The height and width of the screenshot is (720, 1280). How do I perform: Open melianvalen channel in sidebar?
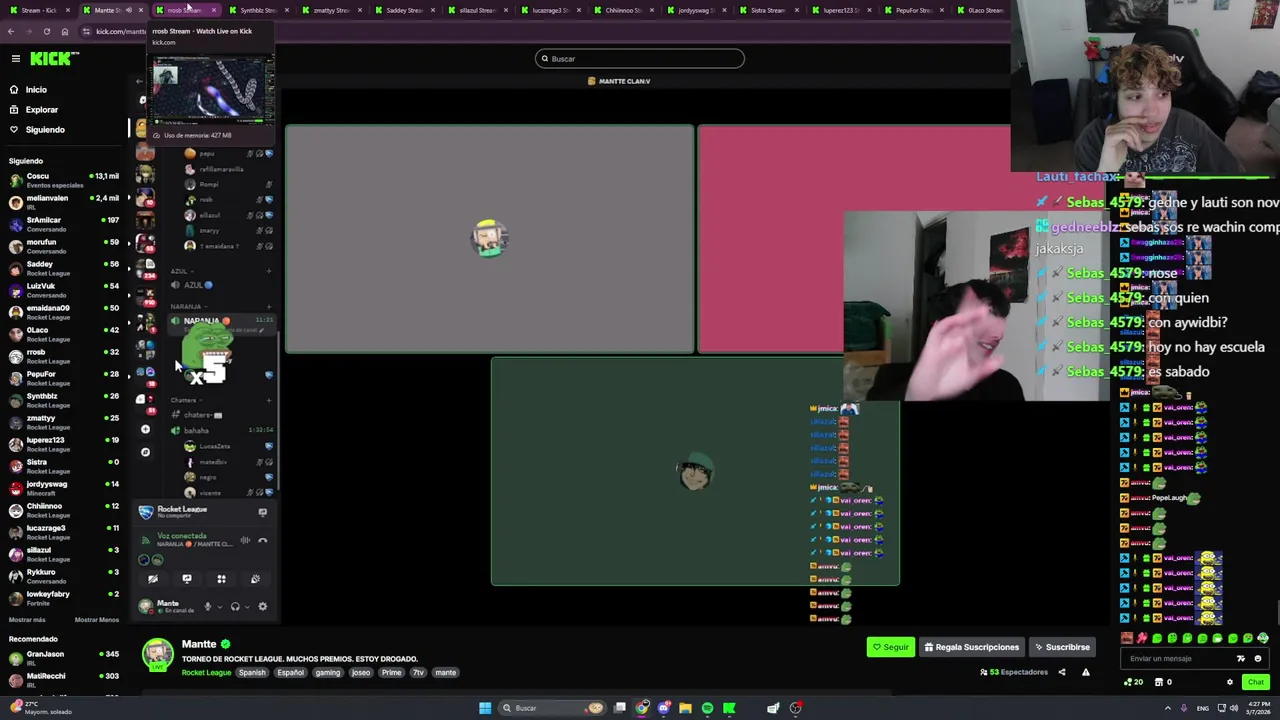pos(65,202)
